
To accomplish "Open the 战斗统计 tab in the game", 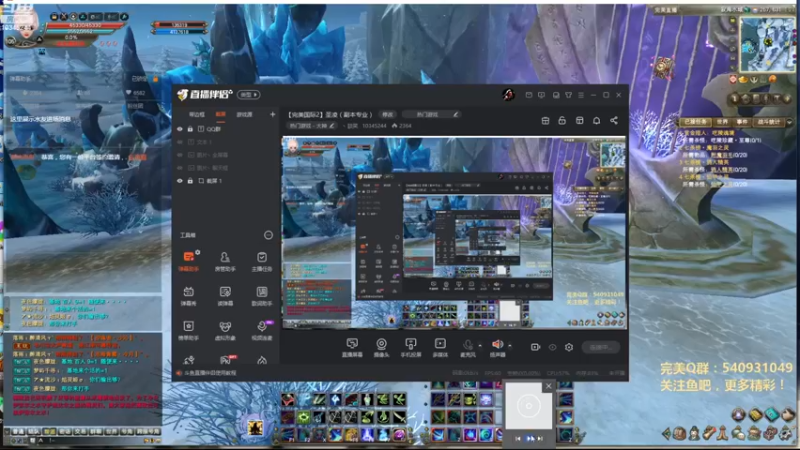I will pyautogui.click(x=769, y=122).
